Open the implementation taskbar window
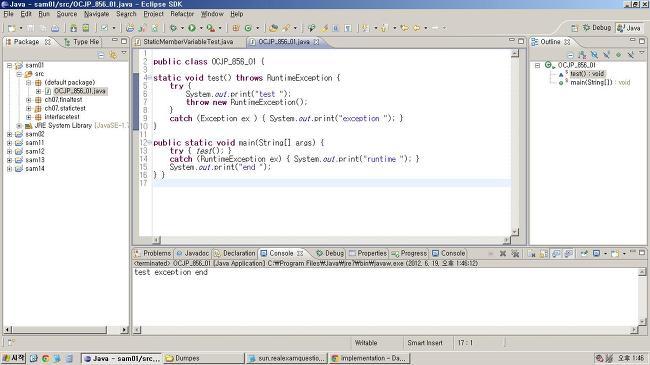 (370, 358)
